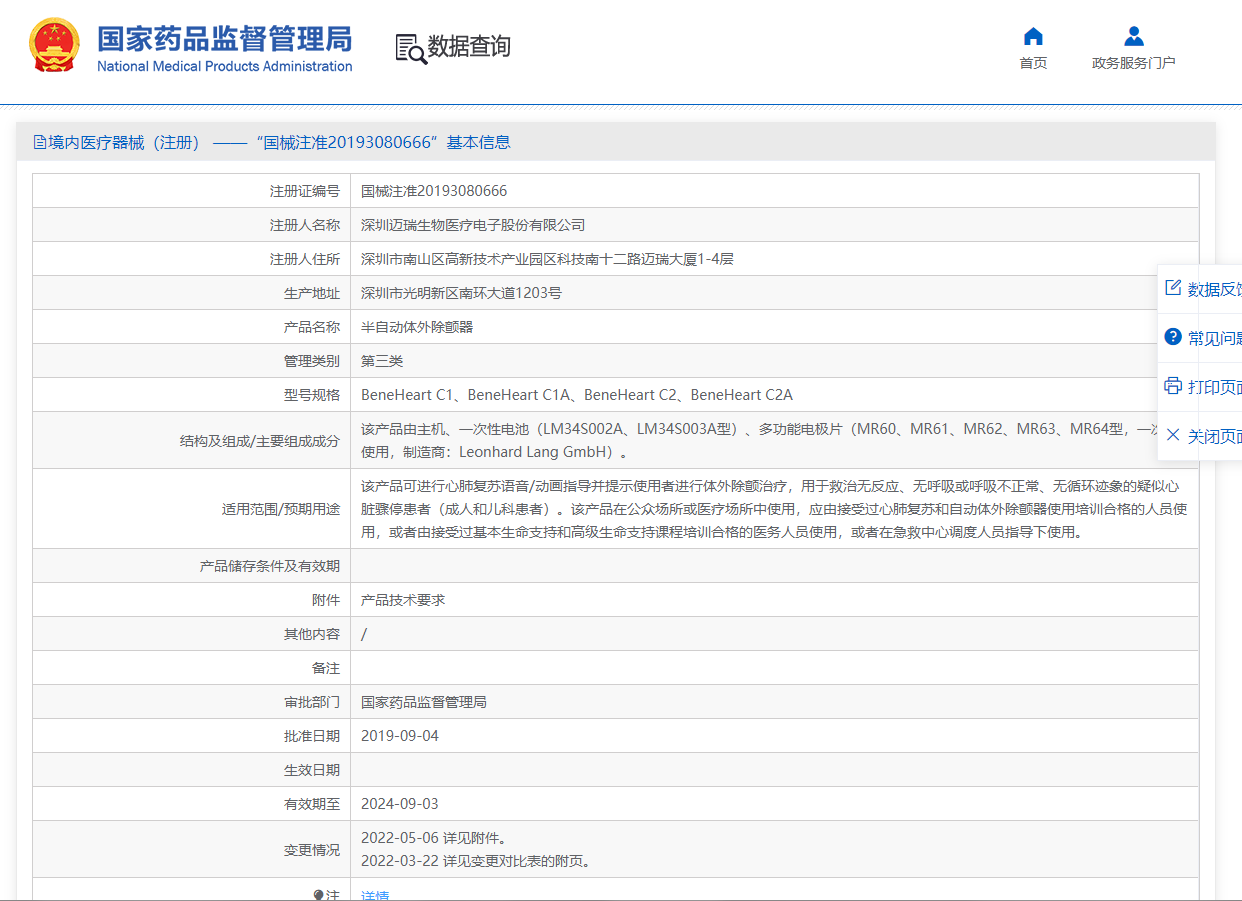Open the 政务服务门户 text link
The height and width of the screenshot is (901, 1242).
click(x=1133, y=63)
